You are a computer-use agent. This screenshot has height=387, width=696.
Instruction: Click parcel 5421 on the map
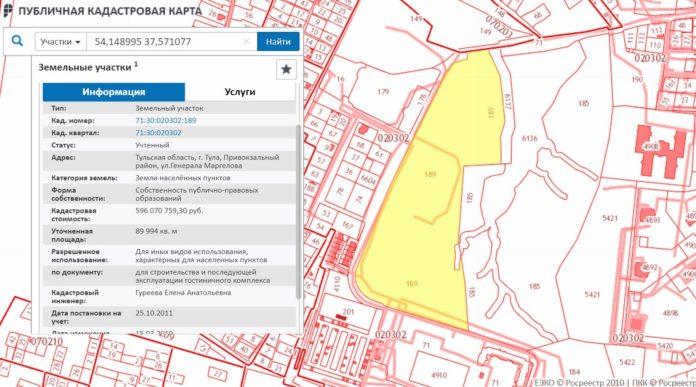pos(610,218)
